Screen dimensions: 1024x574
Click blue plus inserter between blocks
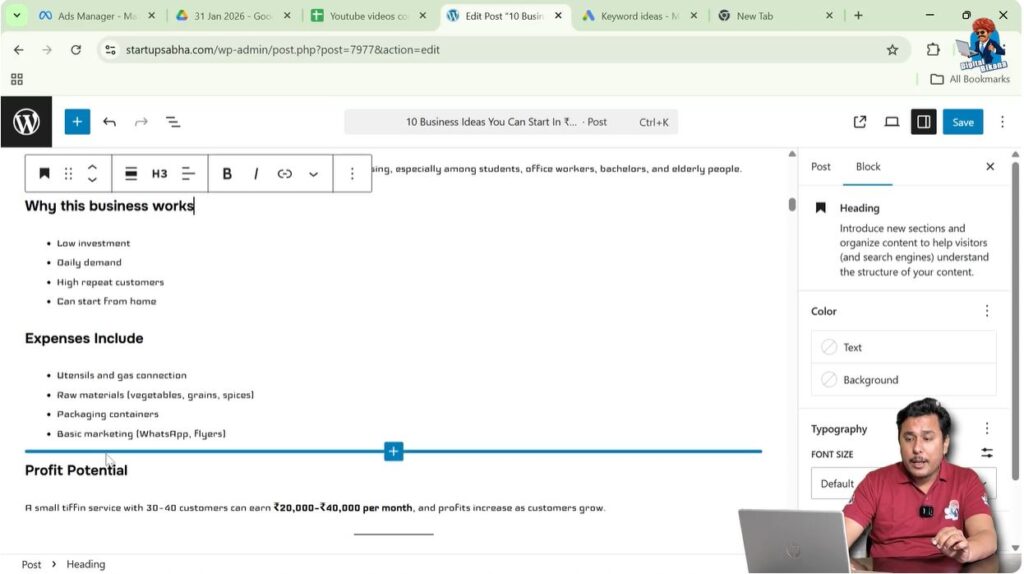(393, 452)
